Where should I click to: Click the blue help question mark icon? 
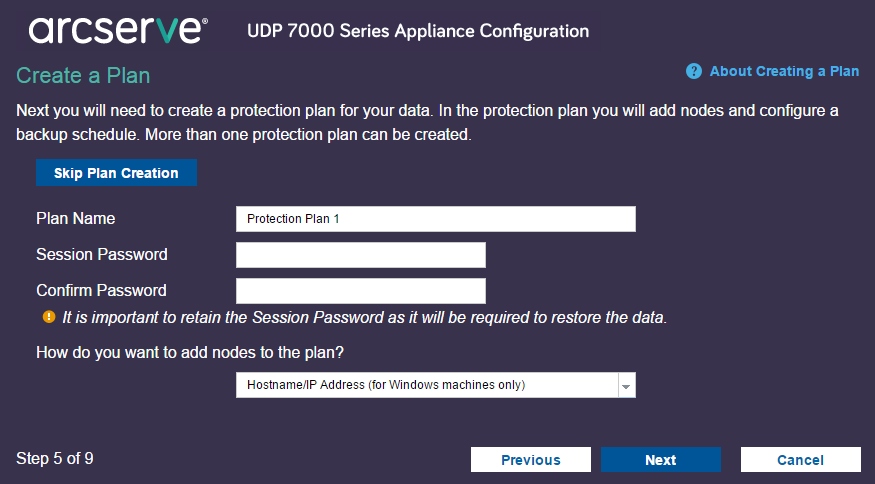[694, 72]
